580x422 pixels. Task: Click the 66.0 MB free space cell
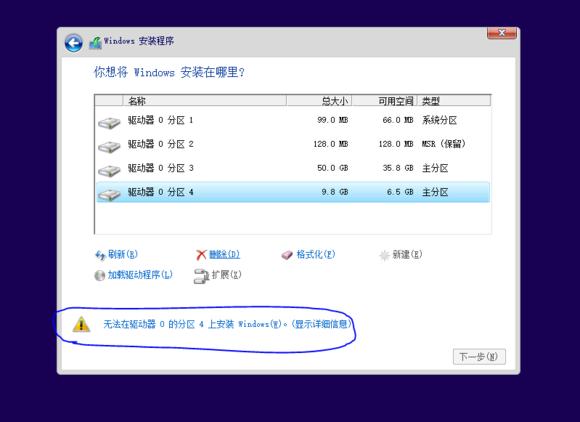click(x=398, y=120)
